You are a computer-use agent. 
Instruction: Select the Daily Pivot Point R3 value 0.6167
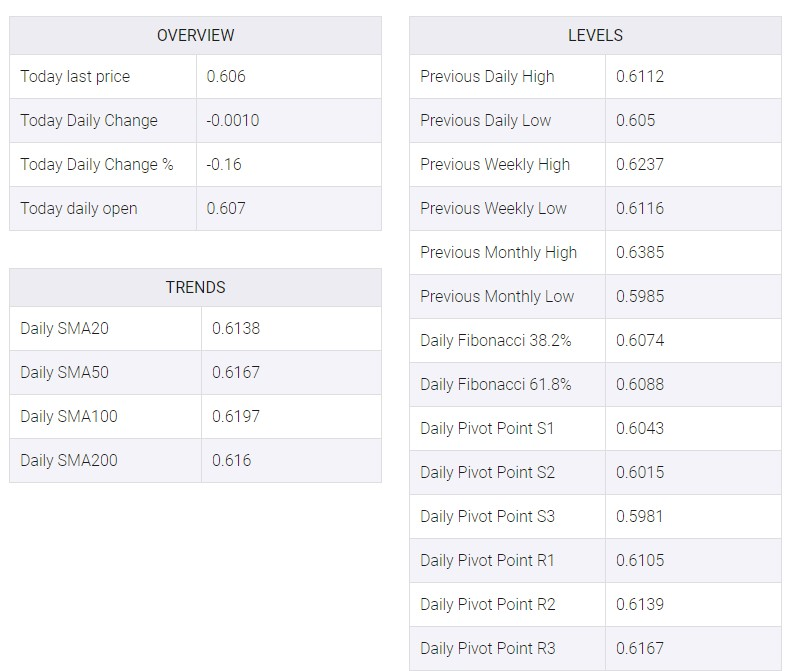point(640,648)
